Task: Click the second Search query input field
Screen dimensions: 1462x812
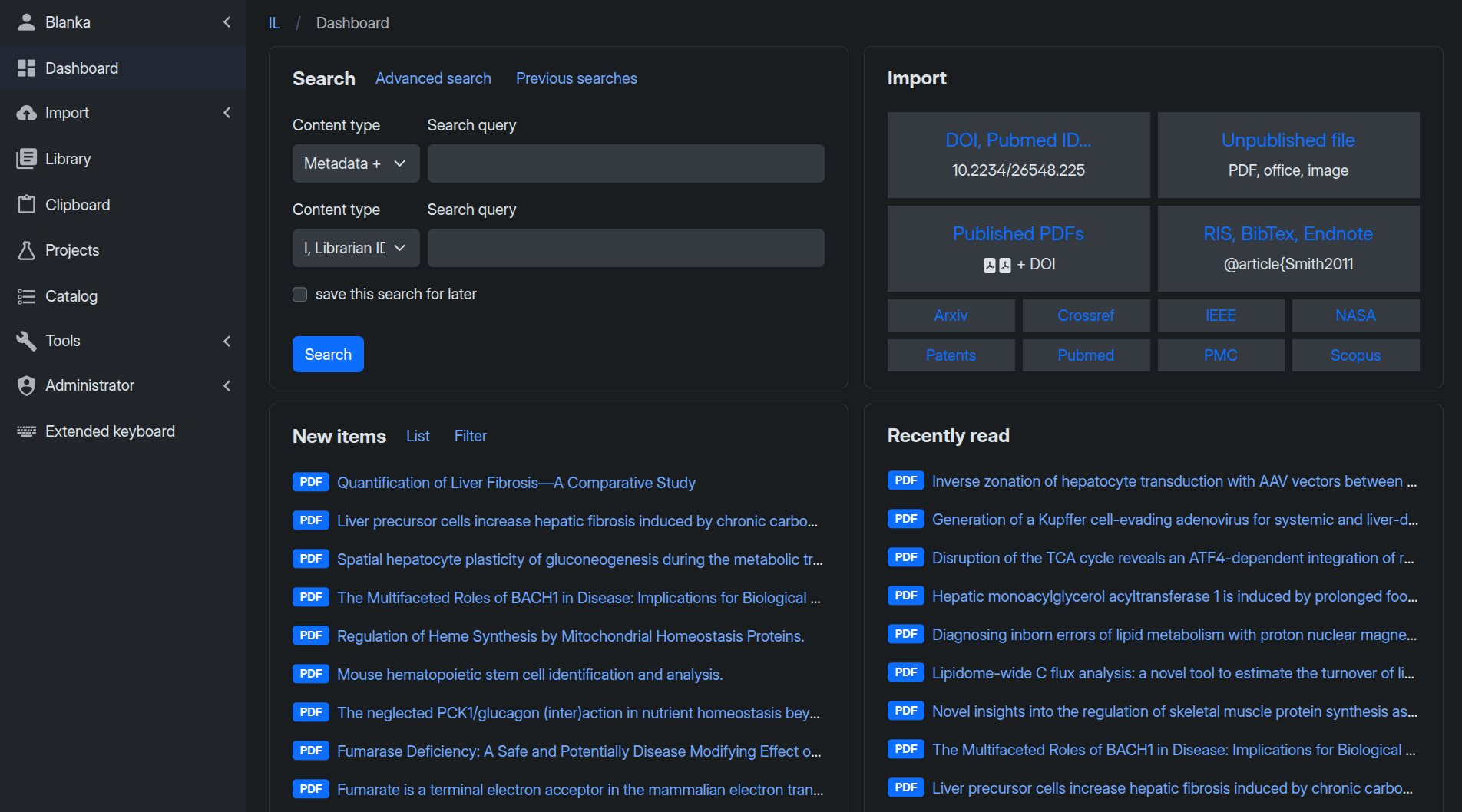Action: pos(626,247)
